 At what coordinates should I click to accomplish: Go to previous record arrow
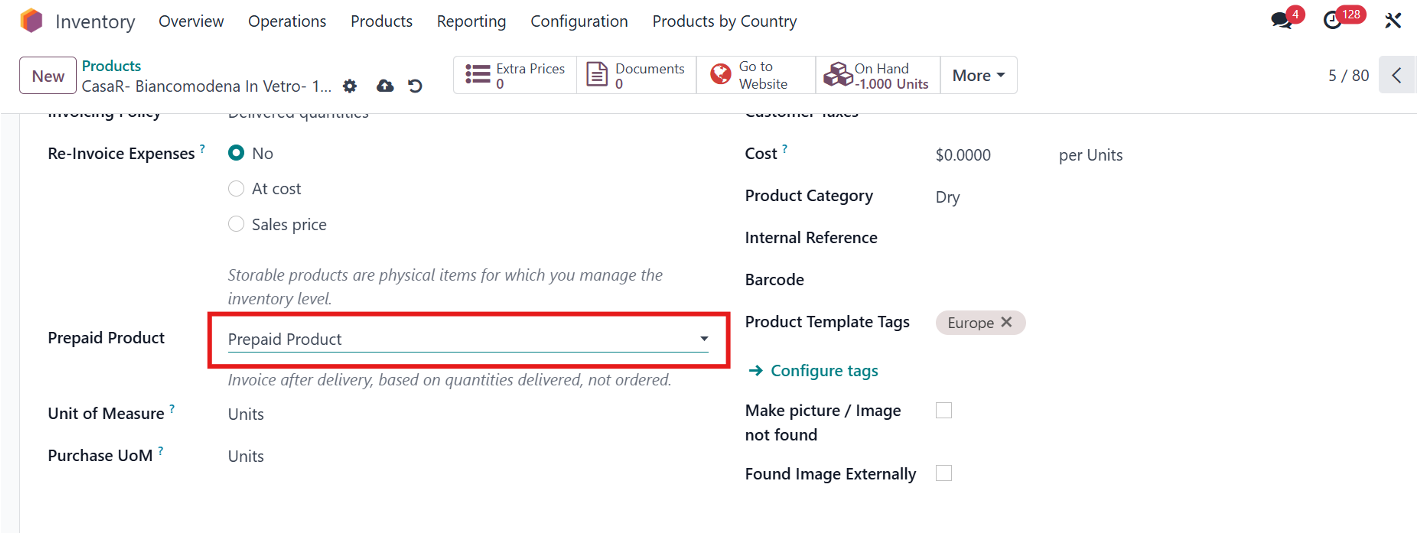1397,75
